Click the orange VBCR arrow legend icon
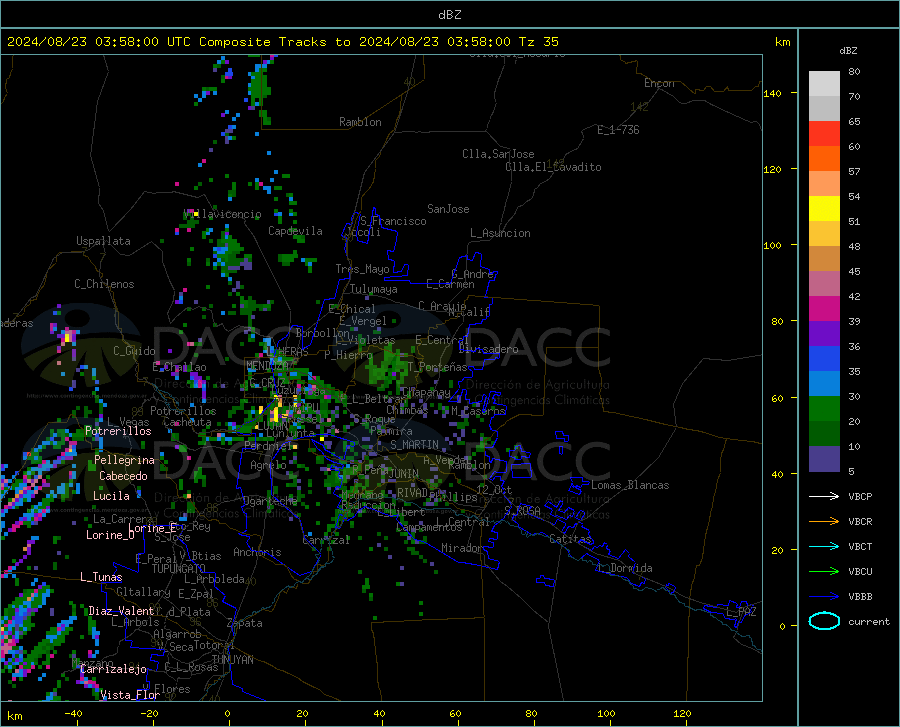Image resolution: width=900 pixels, height=727 pixels. click(x=824, y=522)
